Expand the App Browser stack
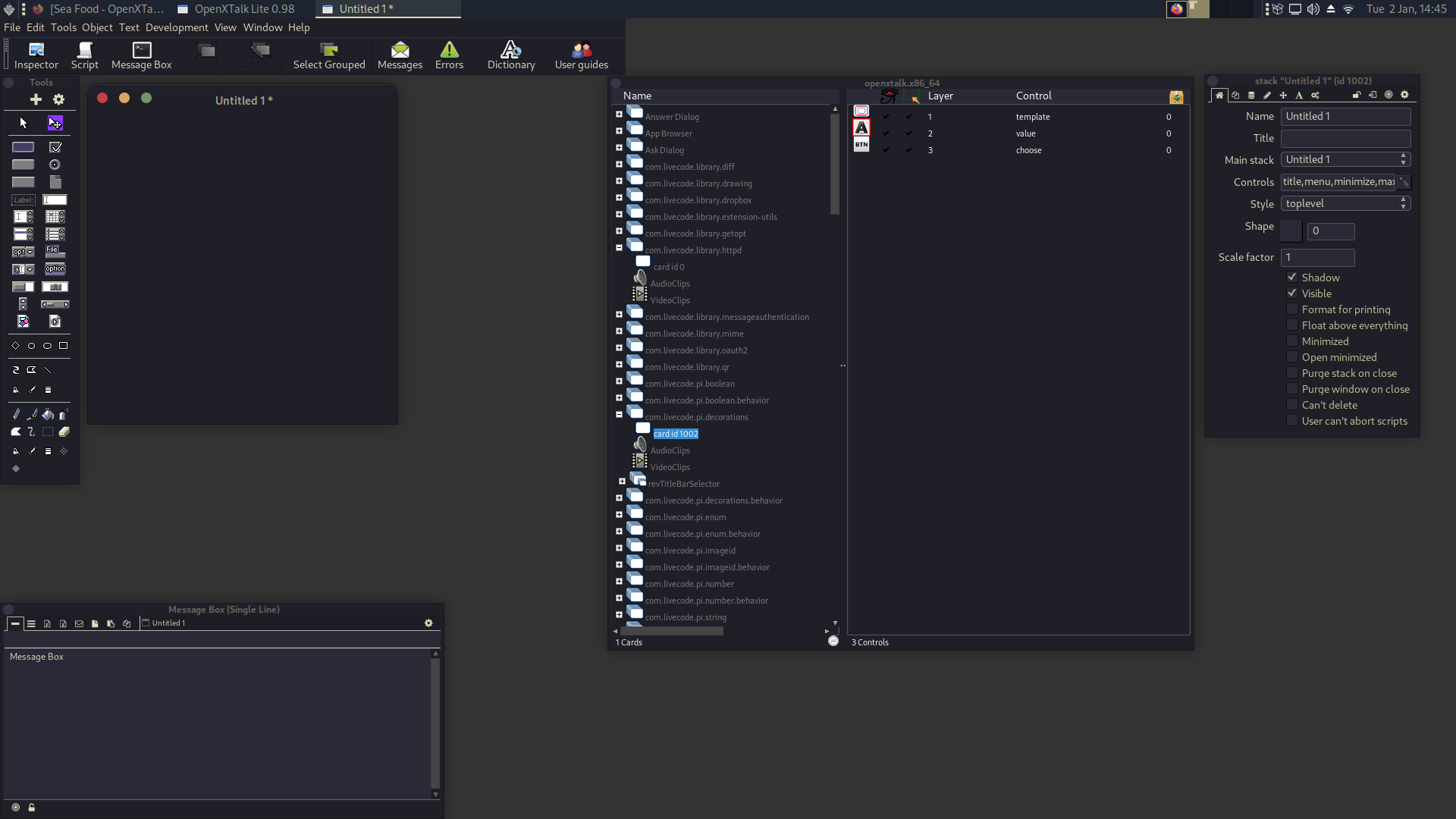 pyautogui.click(x=619, y=131)
